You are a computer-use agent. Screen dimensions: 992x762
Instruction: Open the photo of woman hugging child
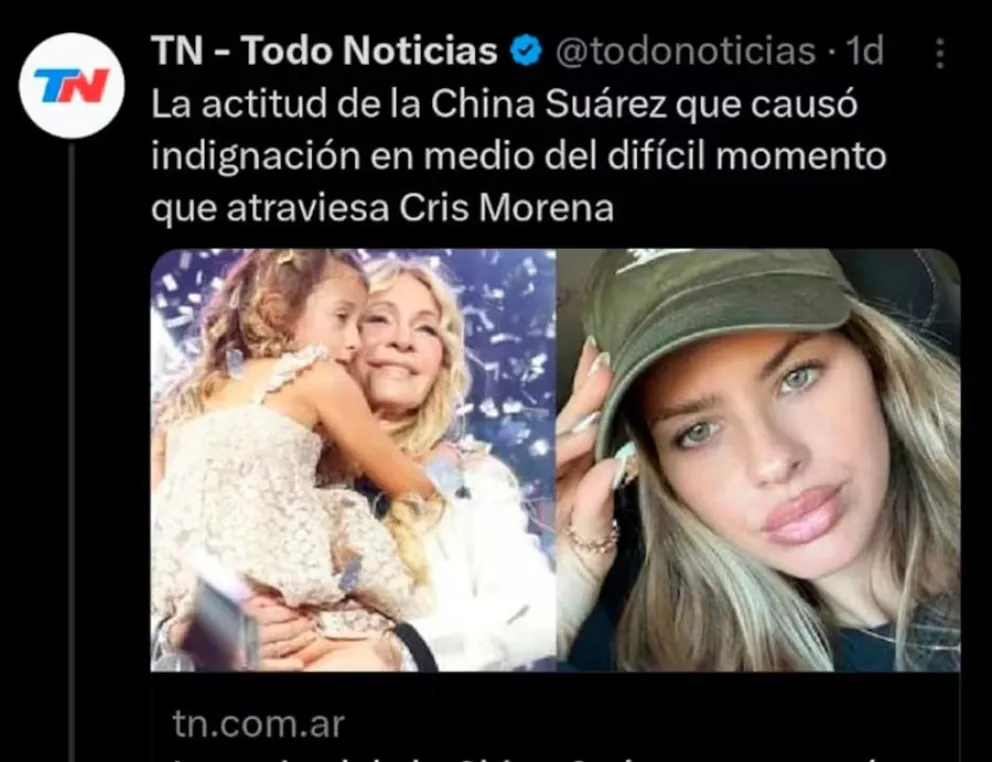pyautogui.click(x=353, y=460)
